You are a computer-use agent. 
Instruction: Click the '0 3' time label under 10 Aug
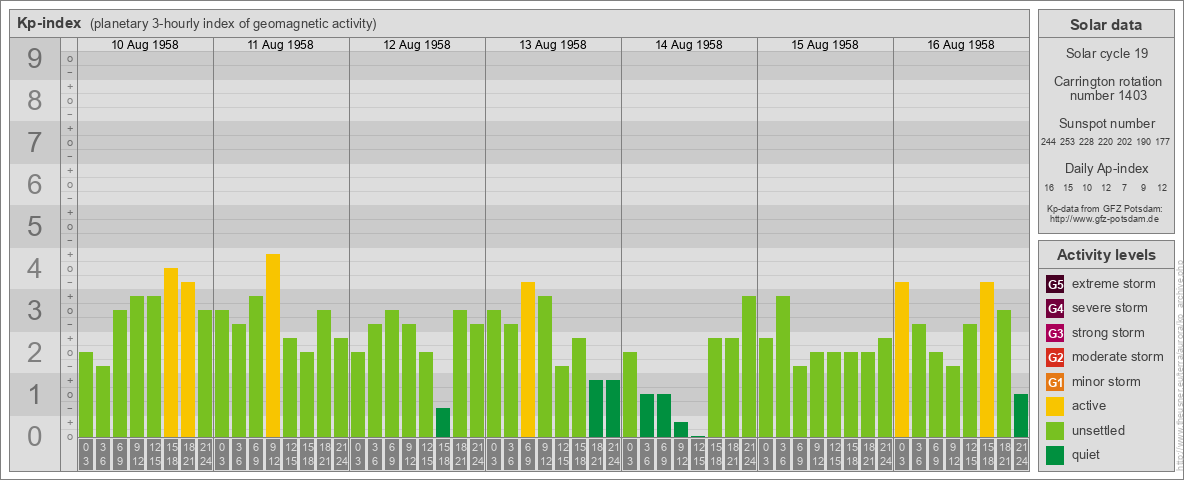click(x=86, y=456)
